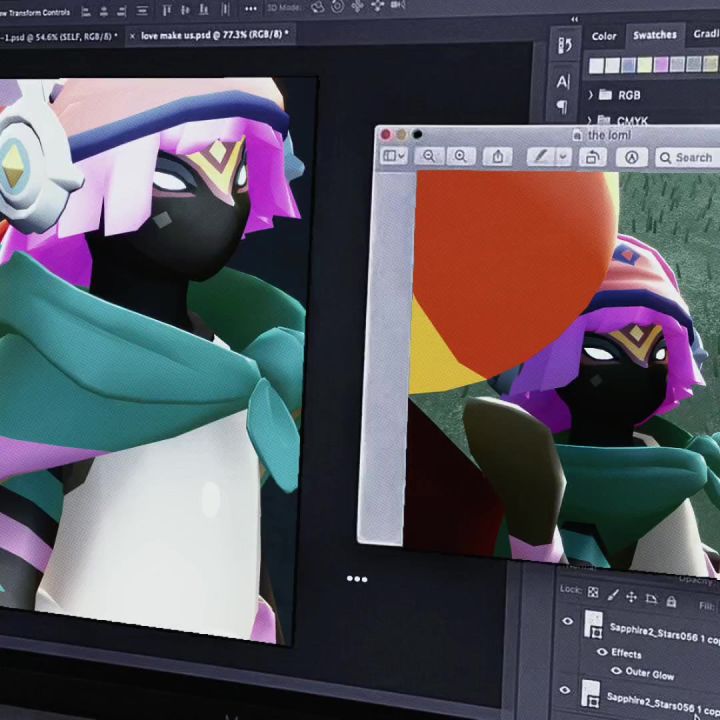Expand the RGB swatch folder
The height and width of the screenshot is (720, 720).
[x=591, y=95]
